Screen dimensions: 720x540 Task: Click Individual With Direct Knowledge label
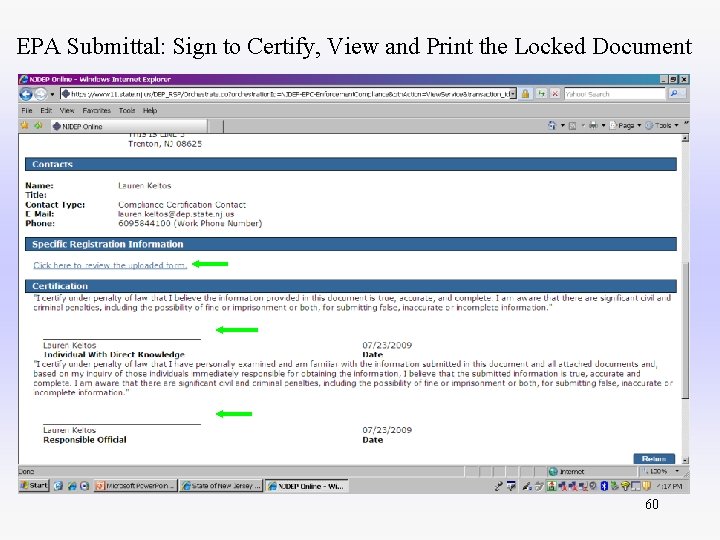(114, 354)
